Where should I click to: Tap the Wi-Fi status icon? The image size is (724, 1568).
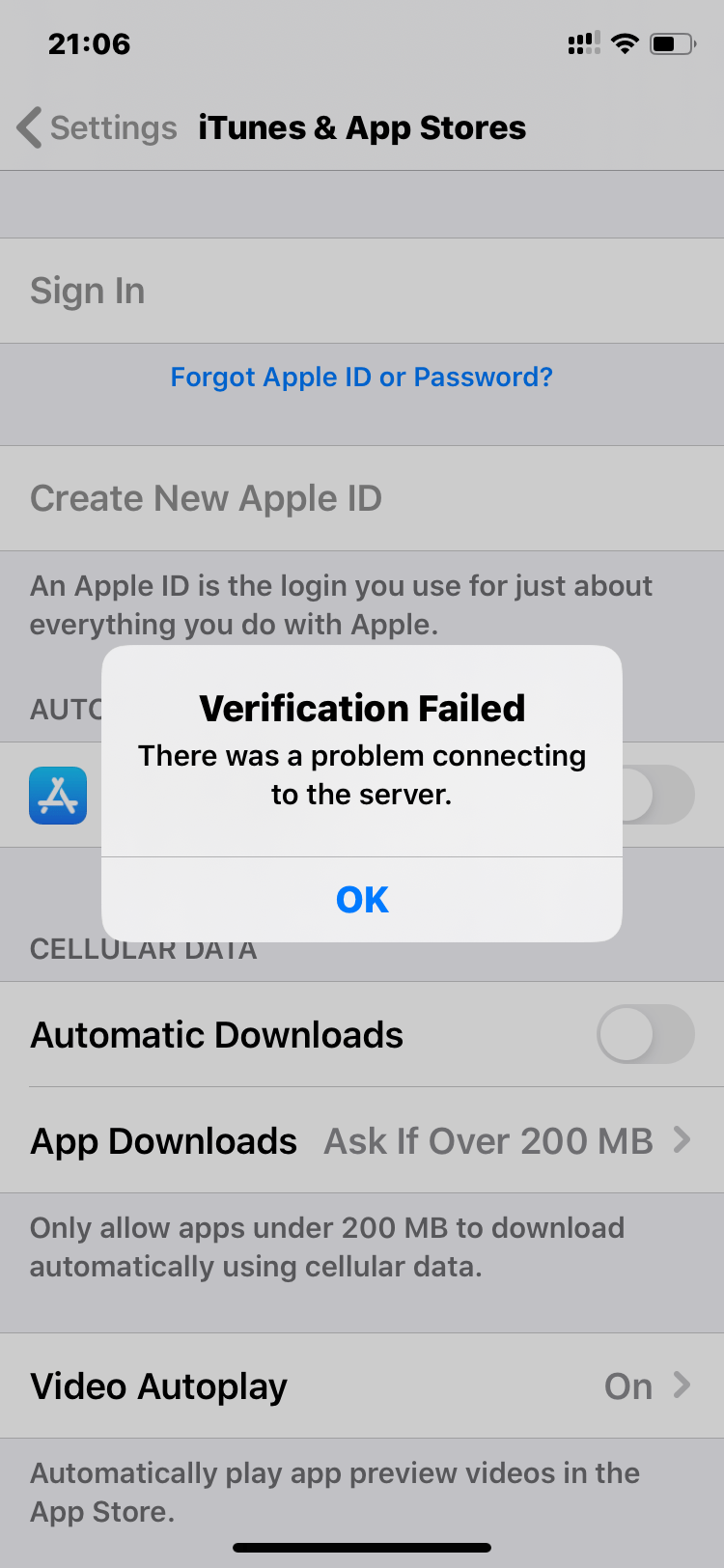click(626, 43)
